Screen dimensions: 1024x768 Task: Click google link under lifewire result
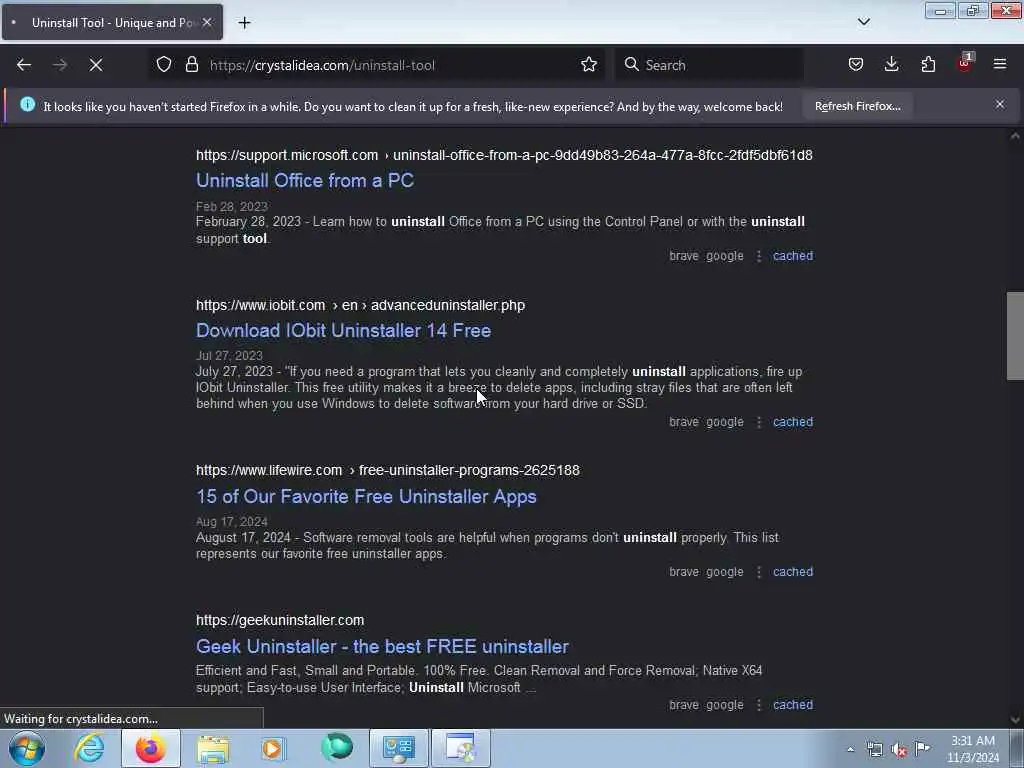click(724, 572)
